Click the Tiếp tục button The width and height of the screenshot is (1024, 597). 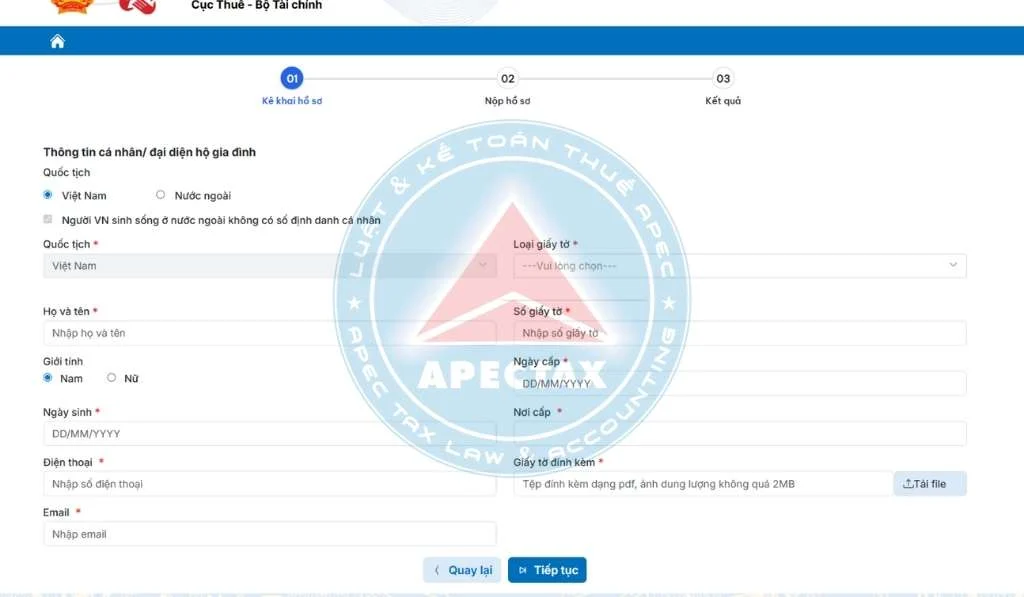(x=547, y=570)
